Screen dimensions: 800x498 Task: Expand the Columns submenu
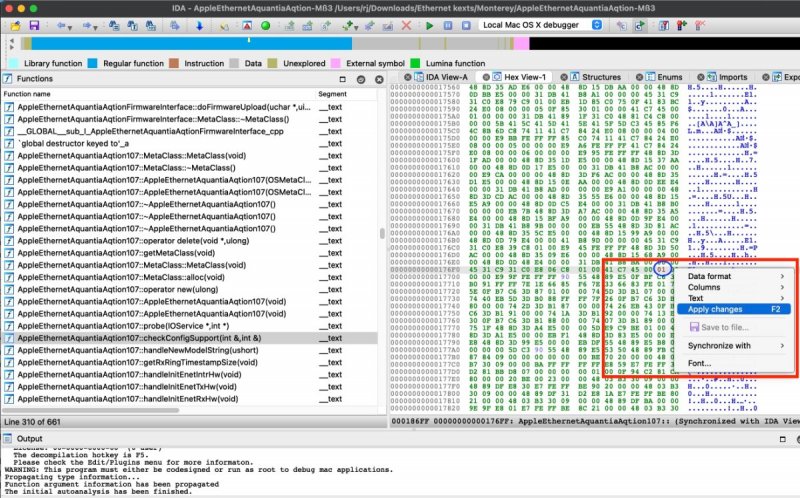tap(736, 287)
